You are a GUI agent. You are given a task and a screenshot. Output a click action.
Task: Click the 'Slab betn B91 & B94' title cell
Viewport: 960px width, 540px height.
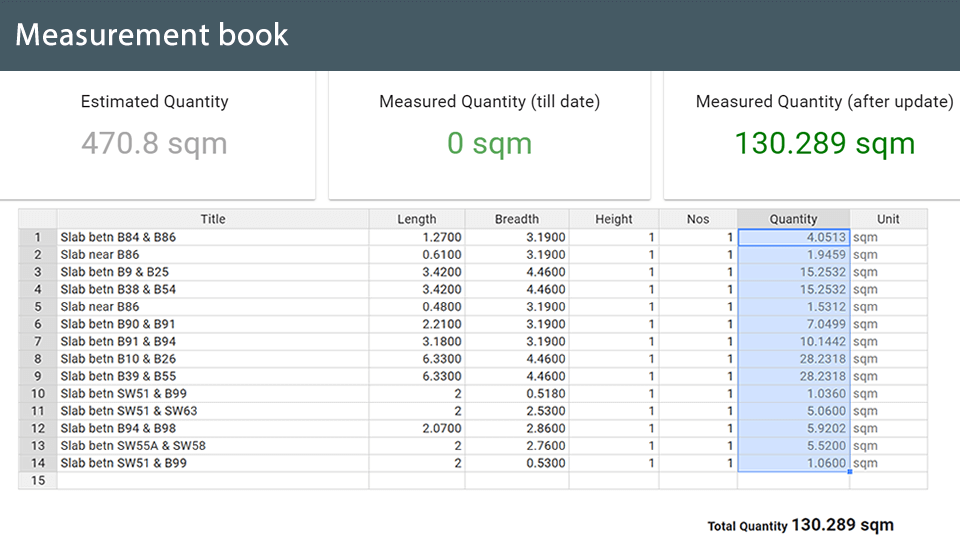[x=213, y=342]
